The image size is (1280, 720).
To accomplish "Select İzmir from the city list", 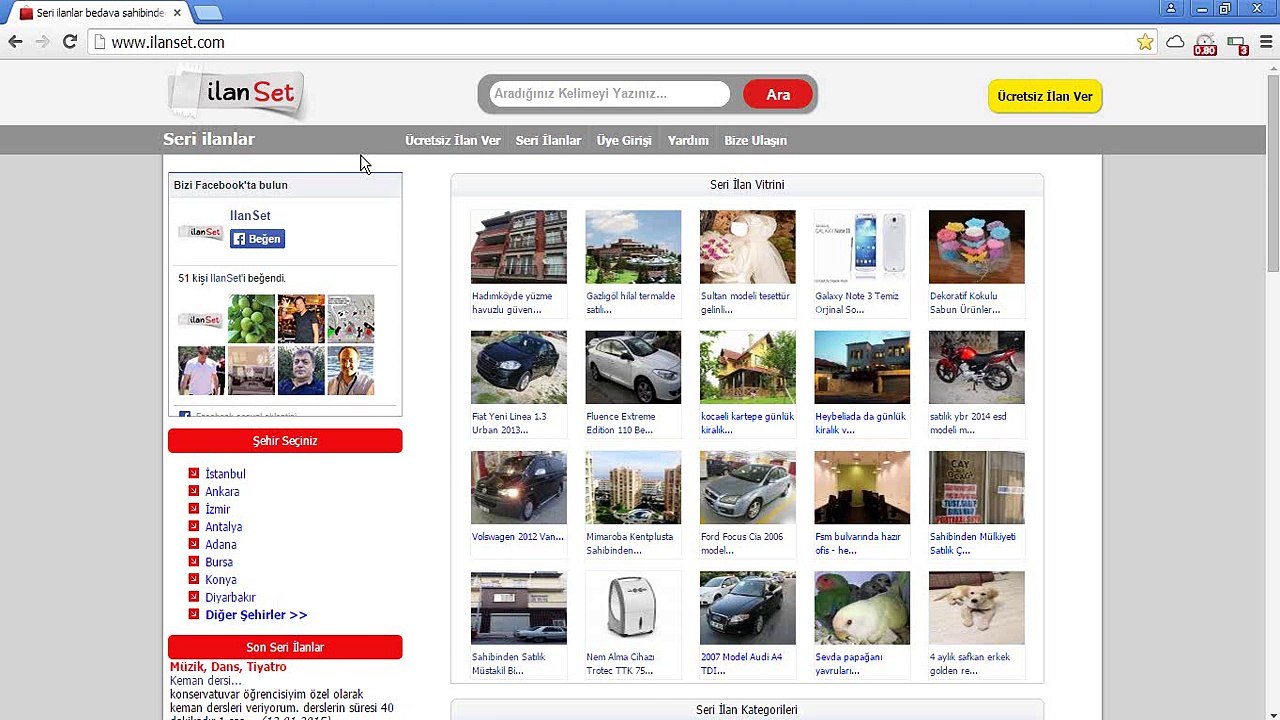I will pyautogui.click(x=217, y=509).
